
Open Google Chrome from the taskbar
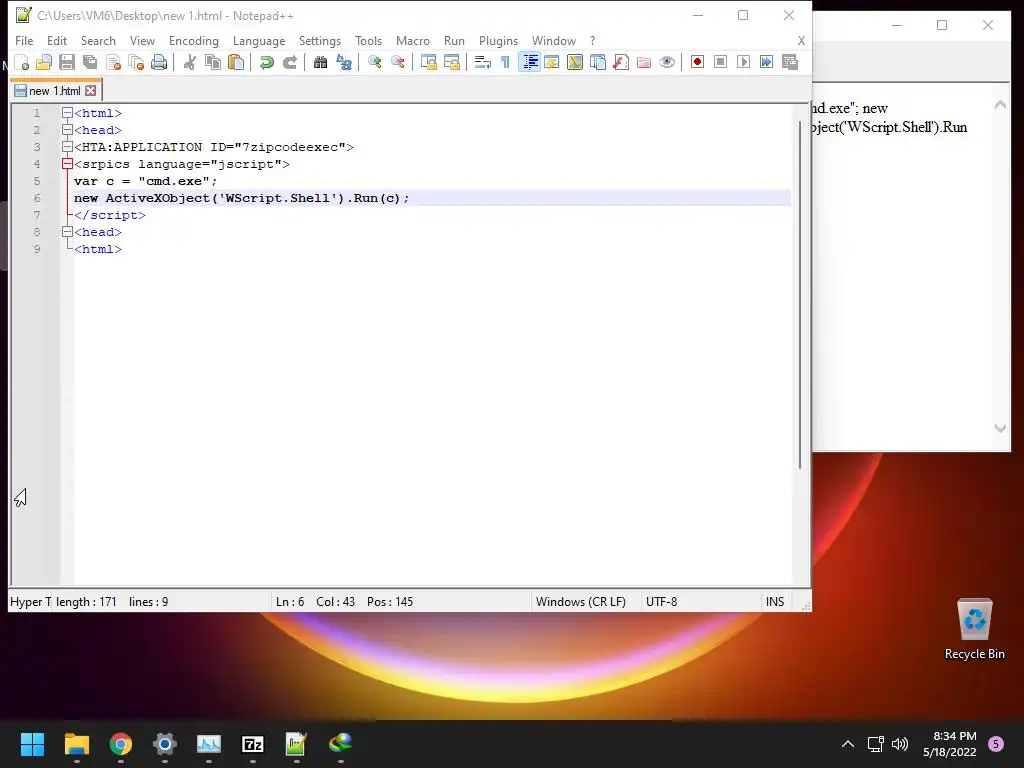[x=121, y=744]
